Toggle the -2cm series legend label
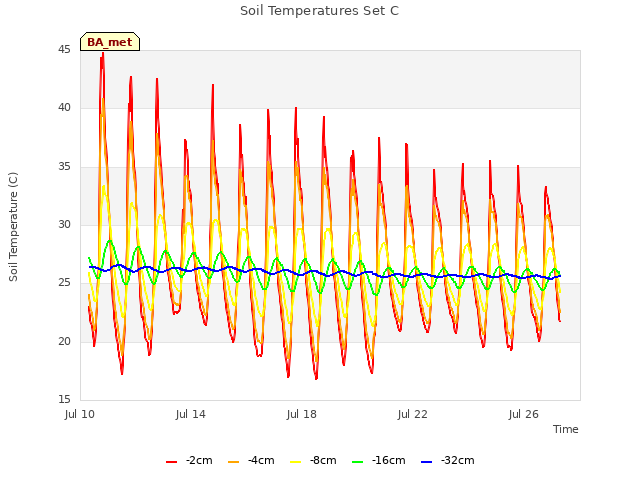The height and width of the screenshot is (480, 640). coord(199,460)
